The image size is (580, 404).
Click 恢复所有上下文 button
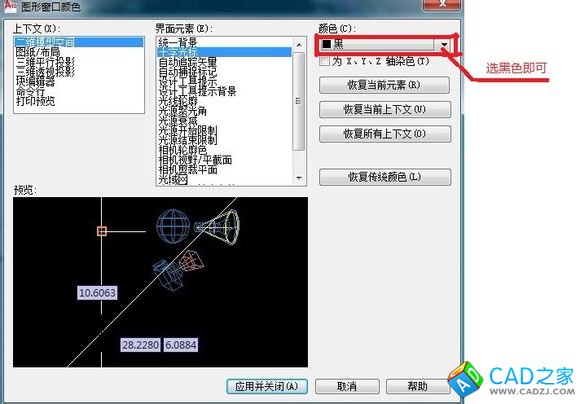(x=385, y=134)
